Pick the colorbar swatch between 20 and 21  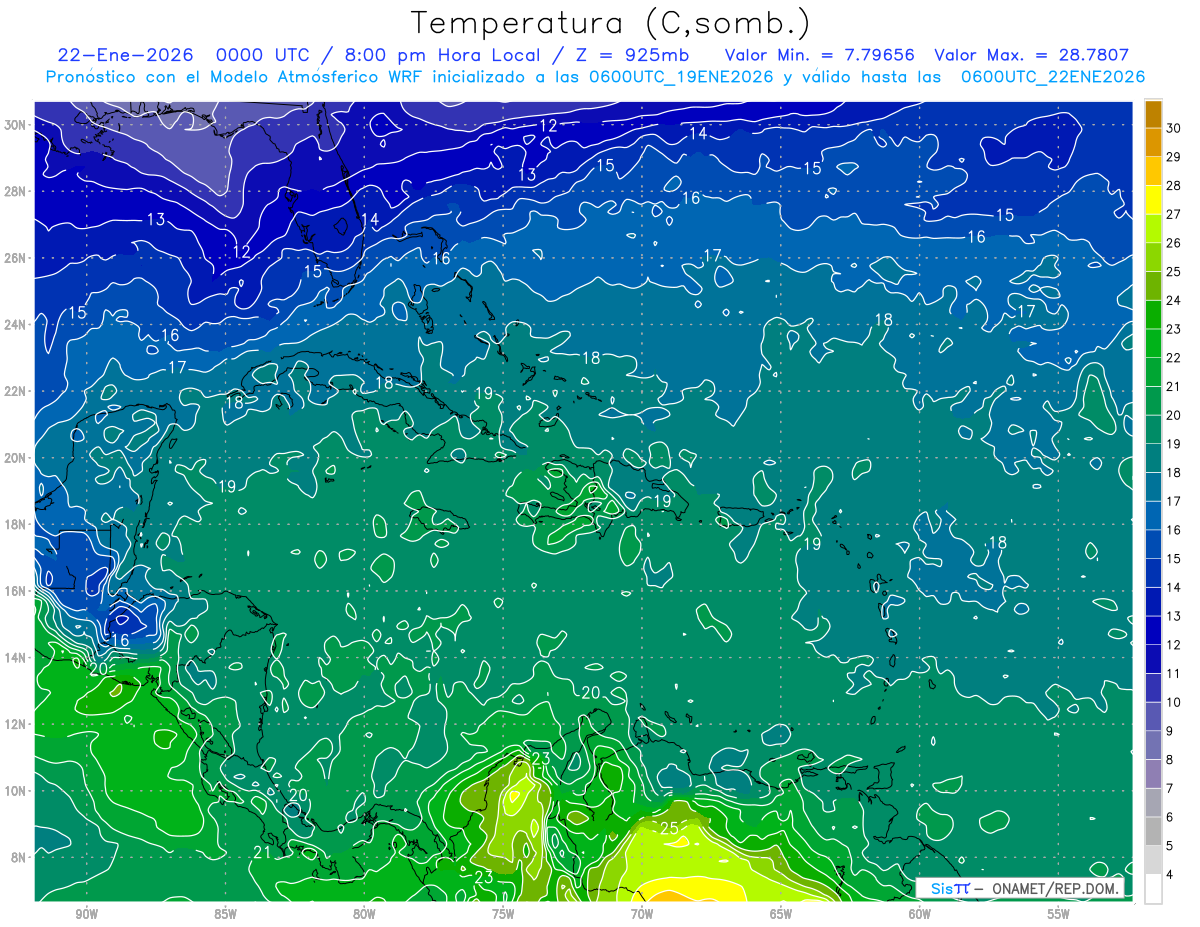[1153, 401]
